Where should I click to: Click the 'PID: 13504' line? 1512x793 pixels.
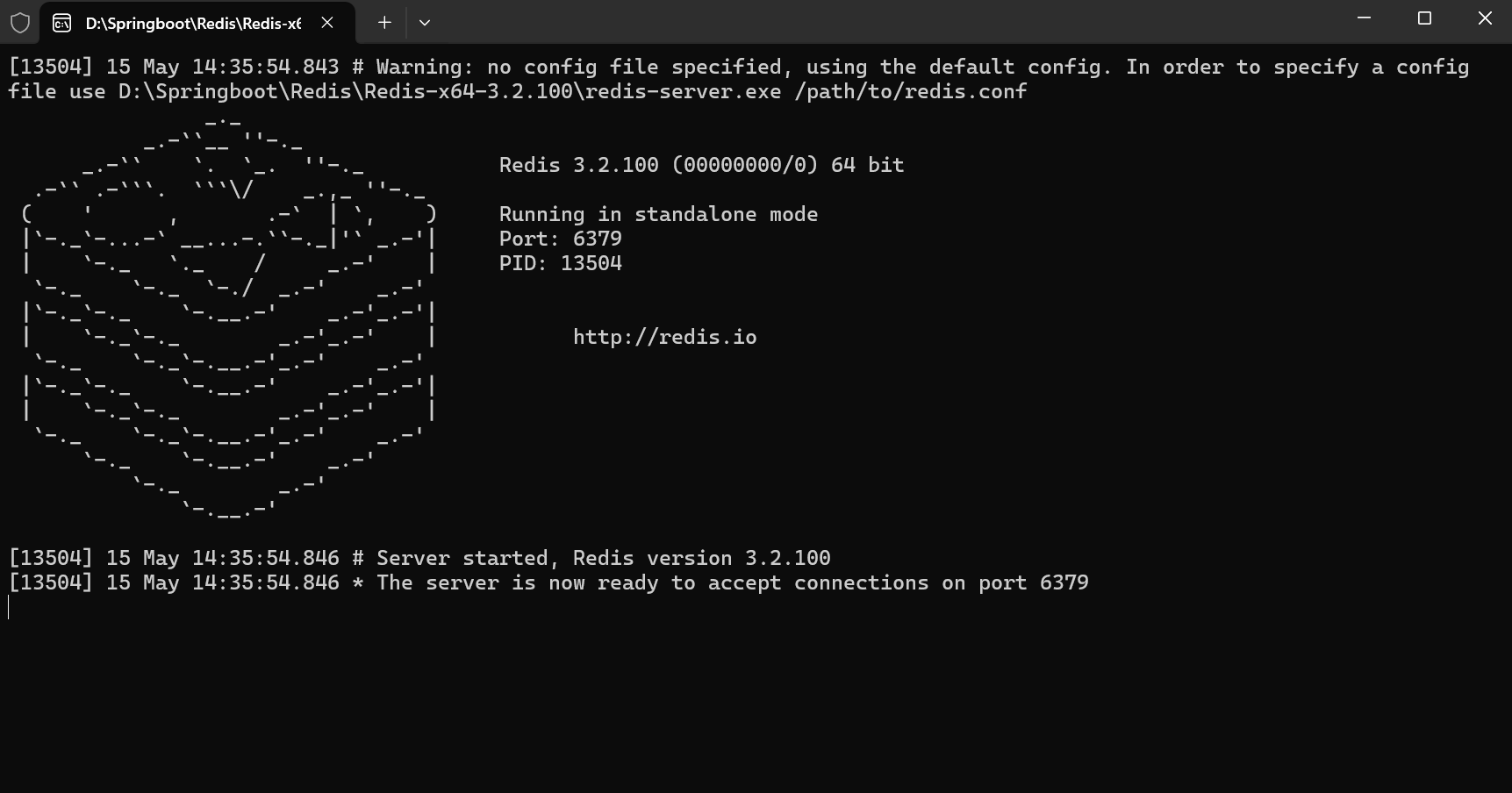tap(560, 264)
